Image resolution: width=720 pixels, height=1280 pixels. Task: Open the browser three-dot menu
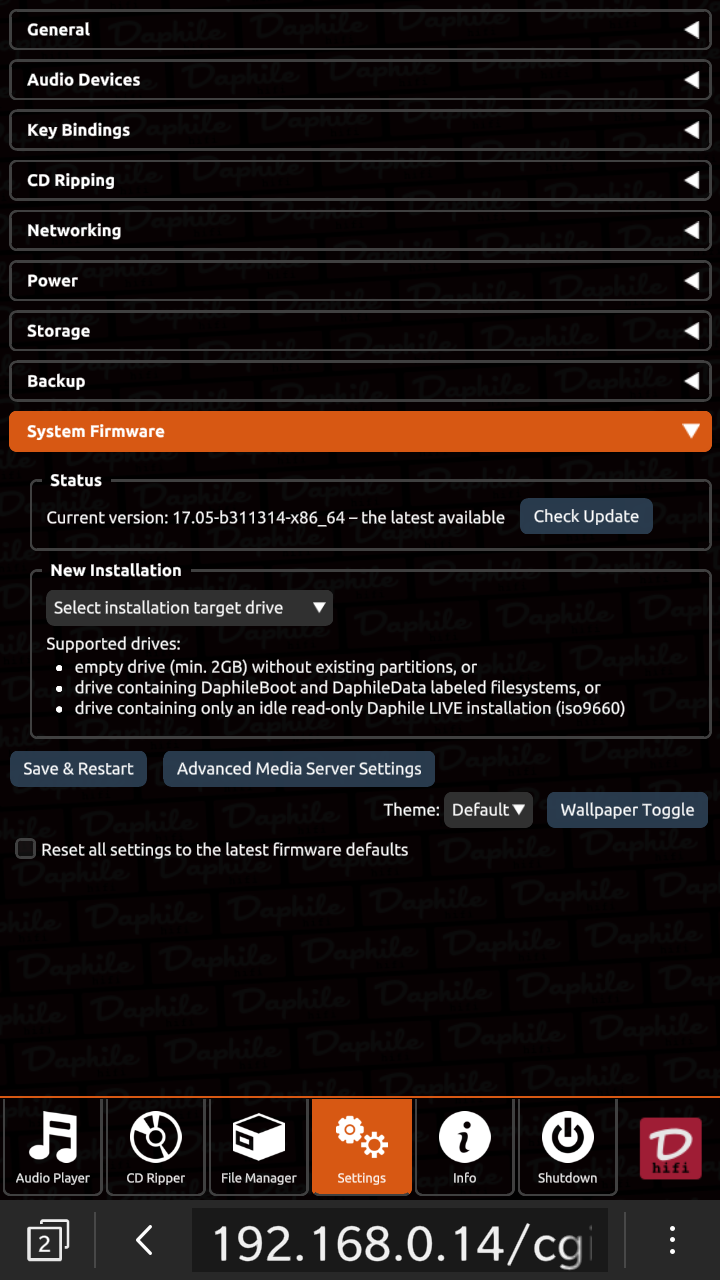coord(672,1240)
